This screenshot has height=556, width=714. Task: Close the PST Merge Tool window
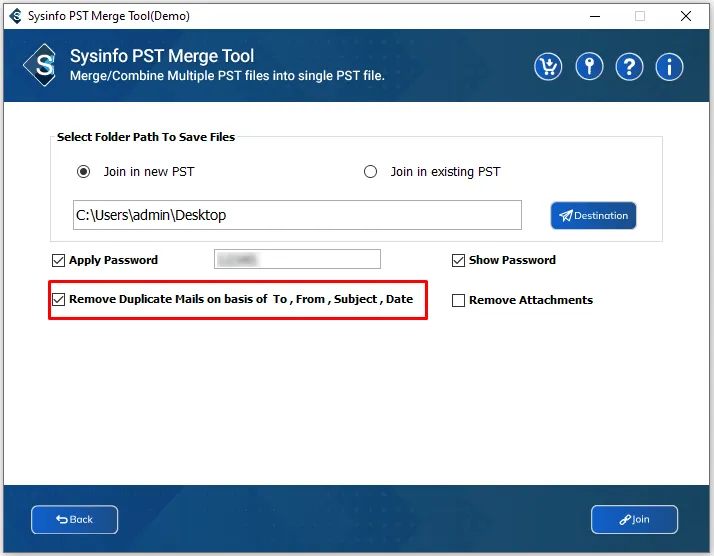[x=686, y=16]
